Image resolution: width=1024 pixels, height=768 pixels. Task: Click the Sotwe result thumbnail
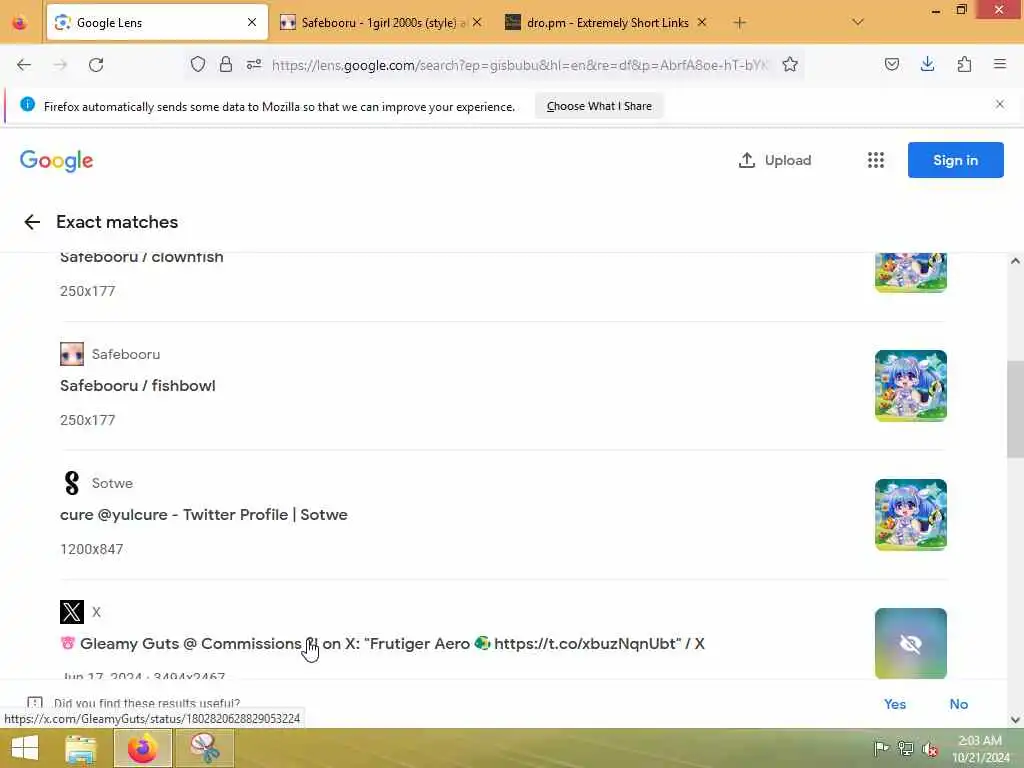pos(910,515)
